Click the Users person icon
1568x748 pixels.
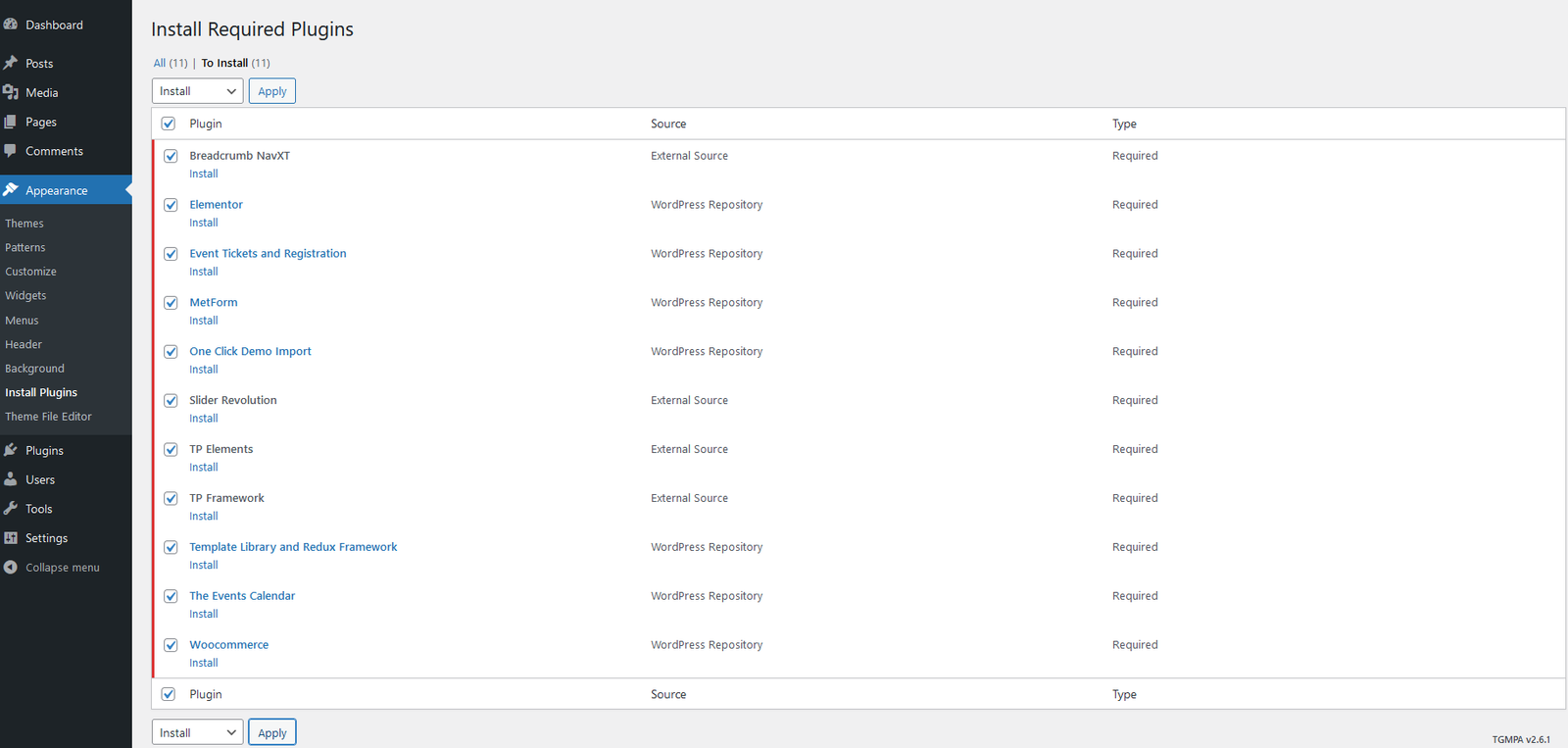click(11, 479)
